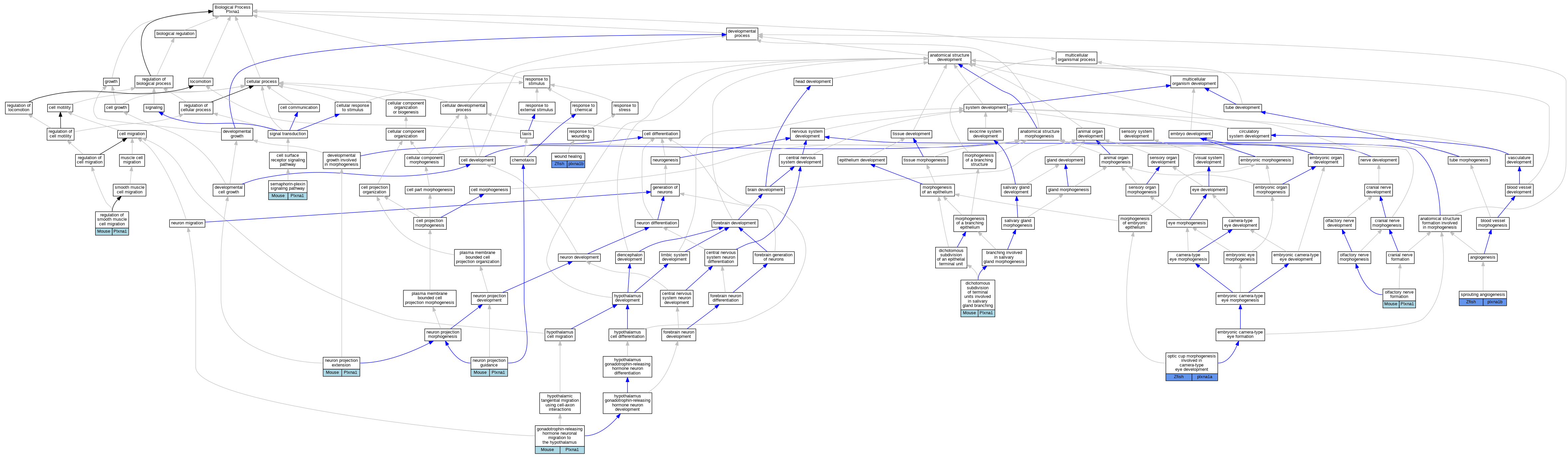
Task: Select the 'embryonic camera-type eye formation' node
Action: point(1240,335)
